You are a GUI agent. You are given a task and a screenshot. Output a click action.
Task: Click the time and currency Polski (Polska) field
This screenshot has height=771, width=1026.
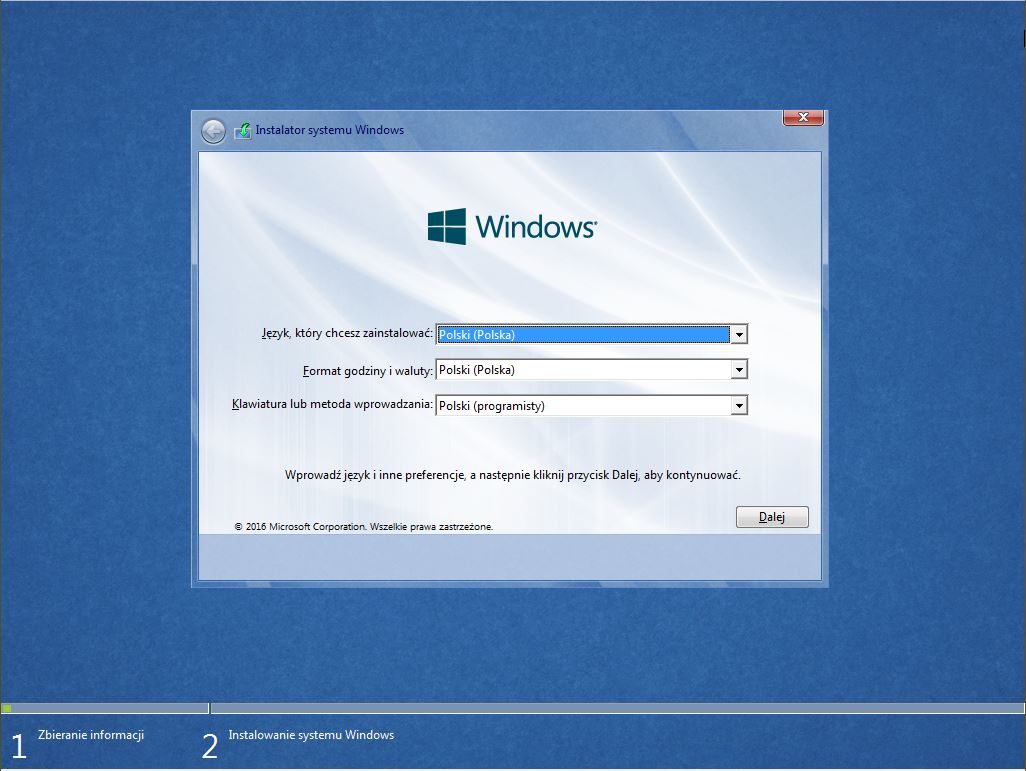tap(582, 370)
